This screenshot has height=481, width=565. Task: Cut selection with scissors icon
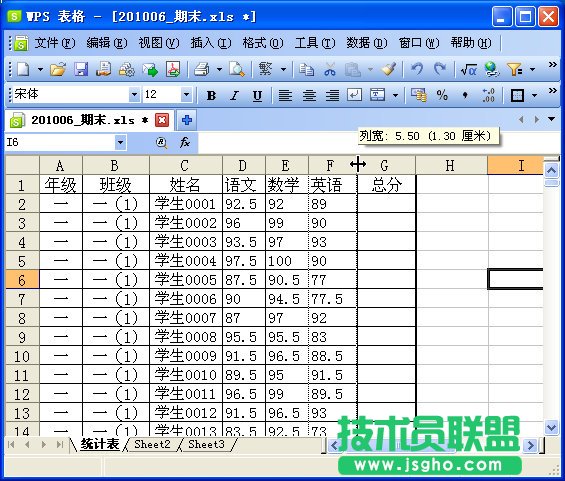pos(329,69)
